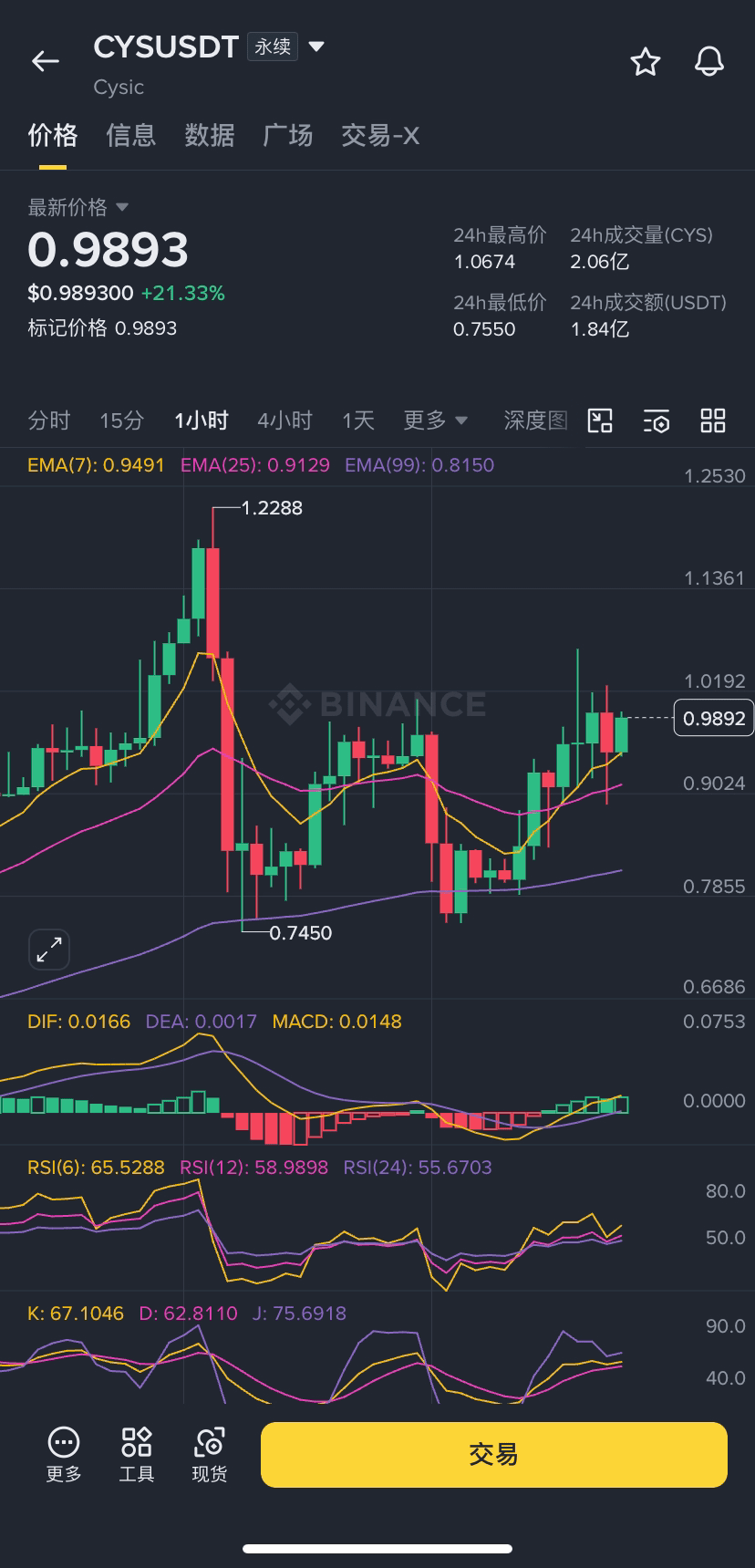Viewport: 755px width, 1568px height.
Task: Open the chart layout grid icon
Action: (713, 421)
